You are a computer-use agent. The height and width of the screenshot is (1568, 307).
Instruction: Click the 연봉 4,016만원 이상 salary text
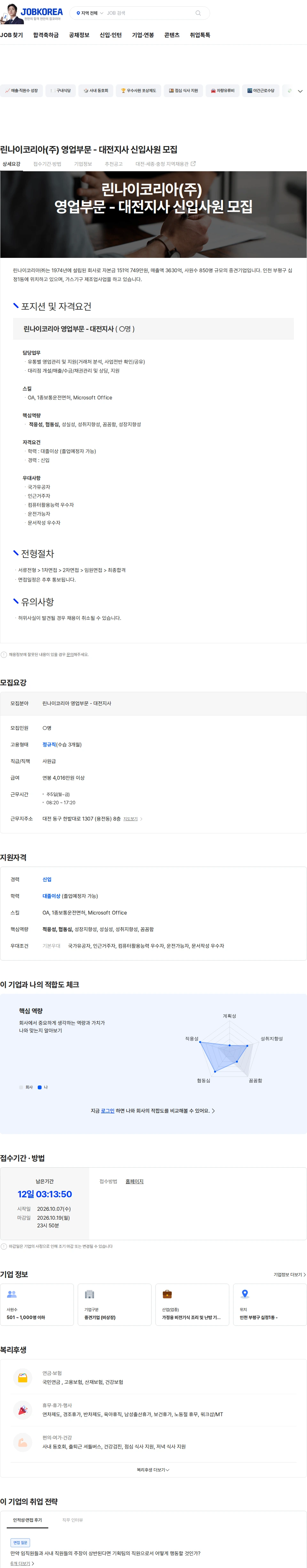coord(63,778)
